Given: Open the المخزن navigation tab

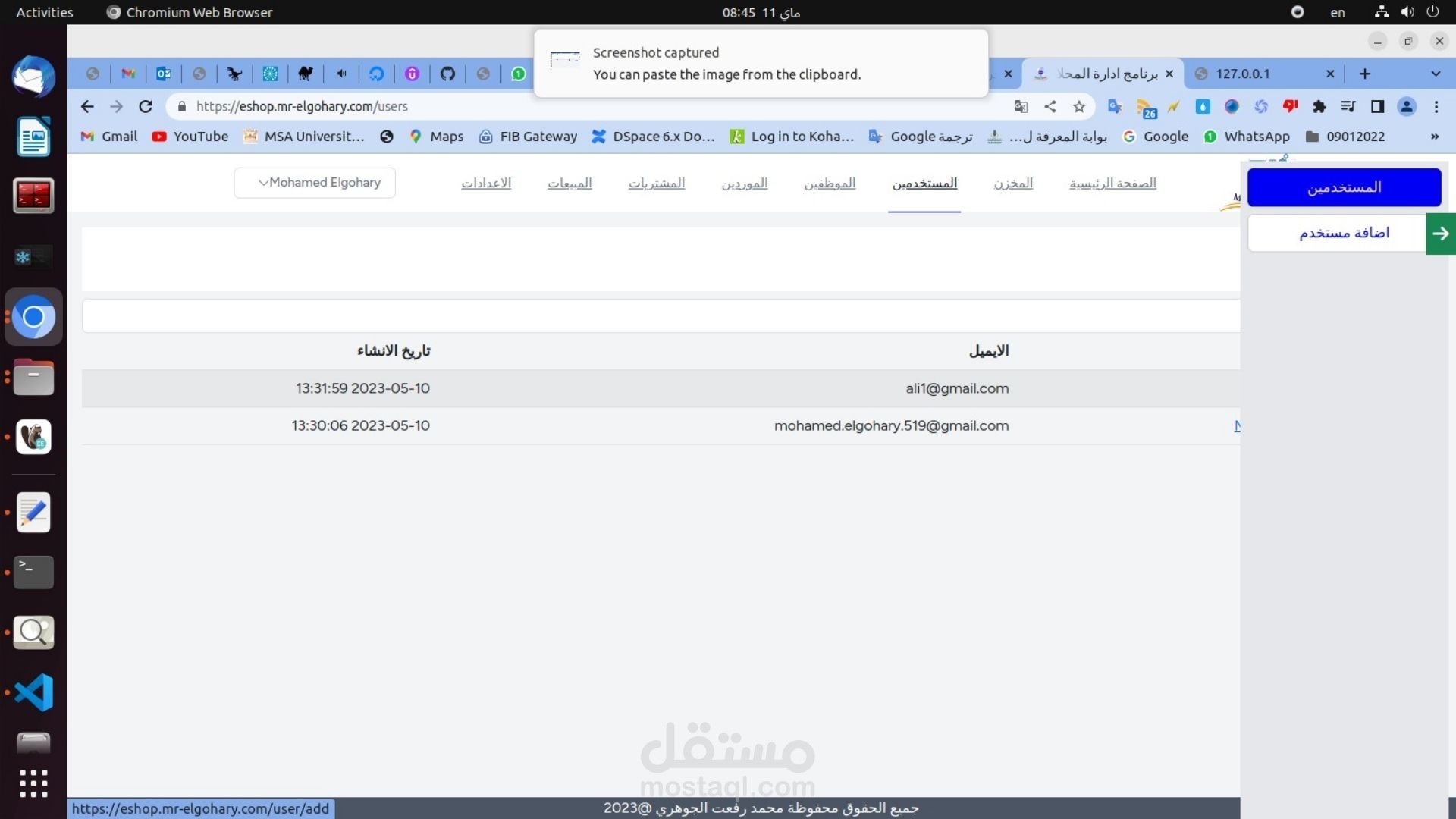Looking at the screenshot, I should 1013,184.
